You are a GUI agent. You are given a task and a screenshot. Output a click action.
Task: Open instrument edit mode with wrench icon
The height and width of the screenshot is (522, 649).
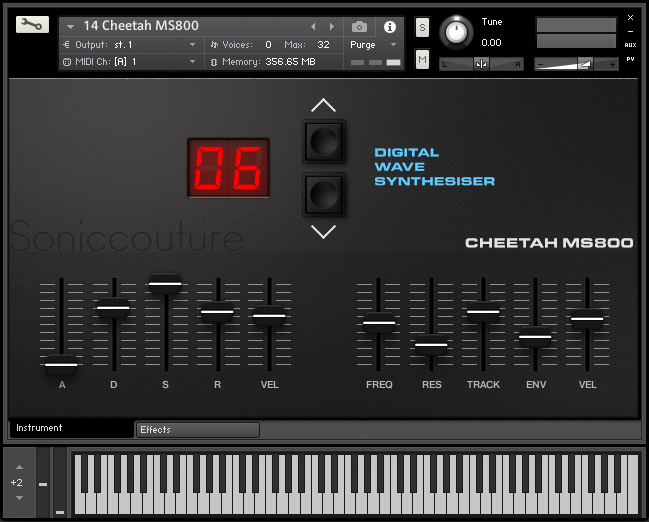(32, 25)
